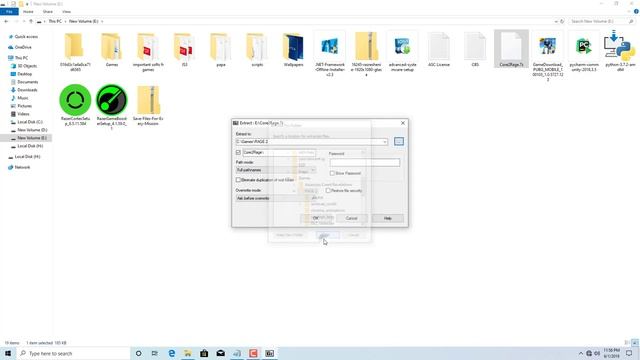Image resolution: width=640 pixels, height=360 pixels.
Task: Select Network in the navigation pane
Action: 22,167
